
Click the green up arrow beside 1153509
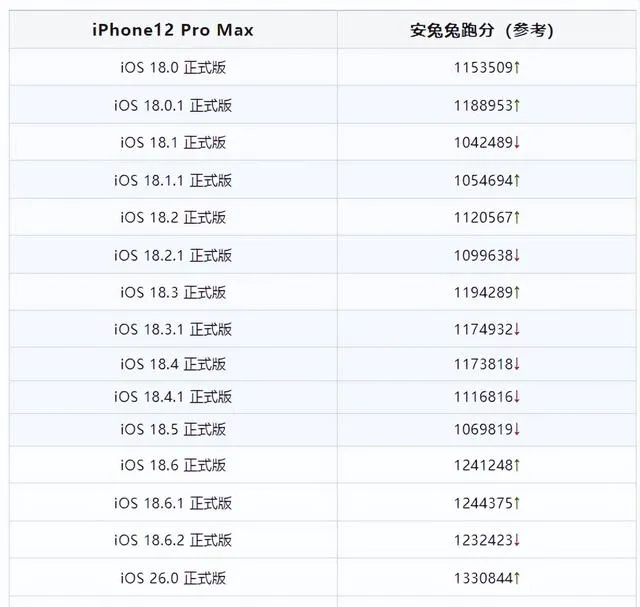coord(517,67)
